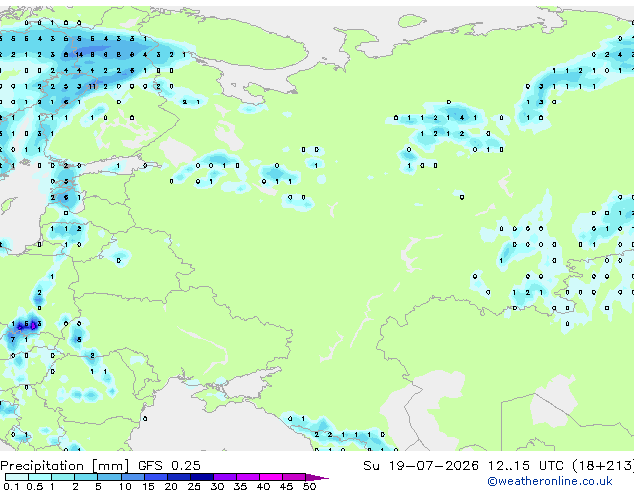Click the '12..15 UTC' time text
The image size is (634, 490).
click(525, 466)
